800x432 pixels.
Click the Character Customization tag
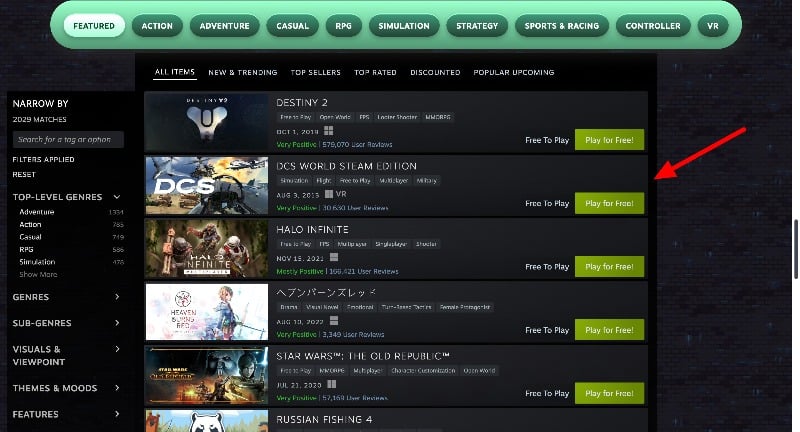coord(423,371)
